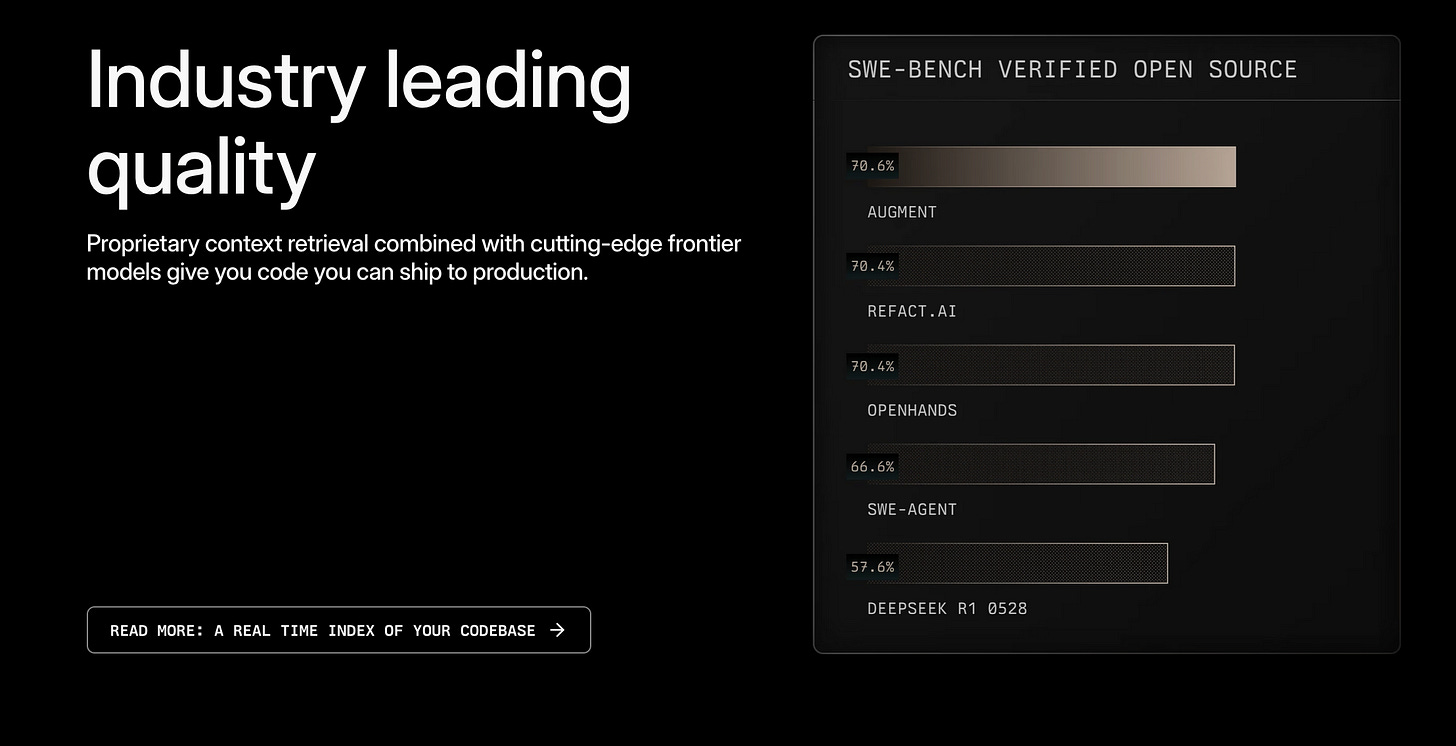Click the Read More codebase index link
Image resolution: width=1456 pixels, height=746 pixels.
pyautogui.click(x=338, y=630)
